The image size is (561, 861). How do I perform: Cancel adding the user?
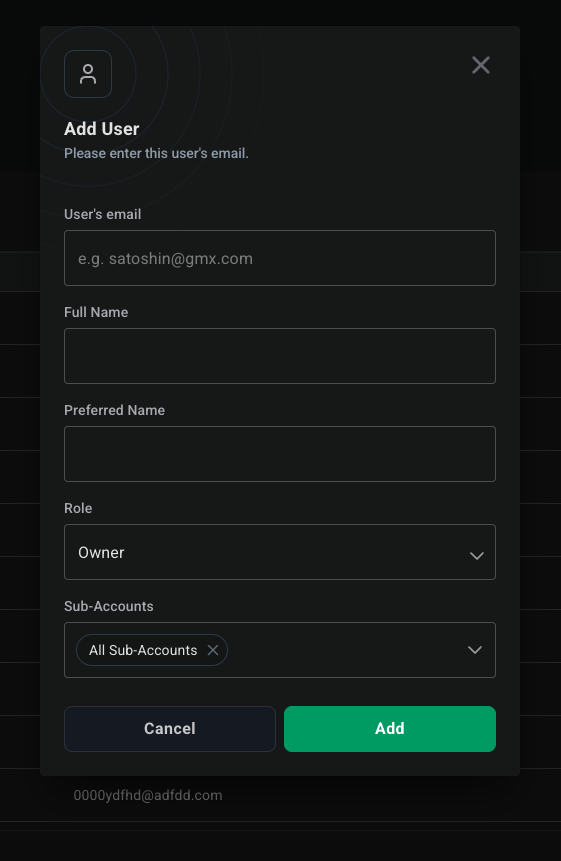(x=170, y=729)
